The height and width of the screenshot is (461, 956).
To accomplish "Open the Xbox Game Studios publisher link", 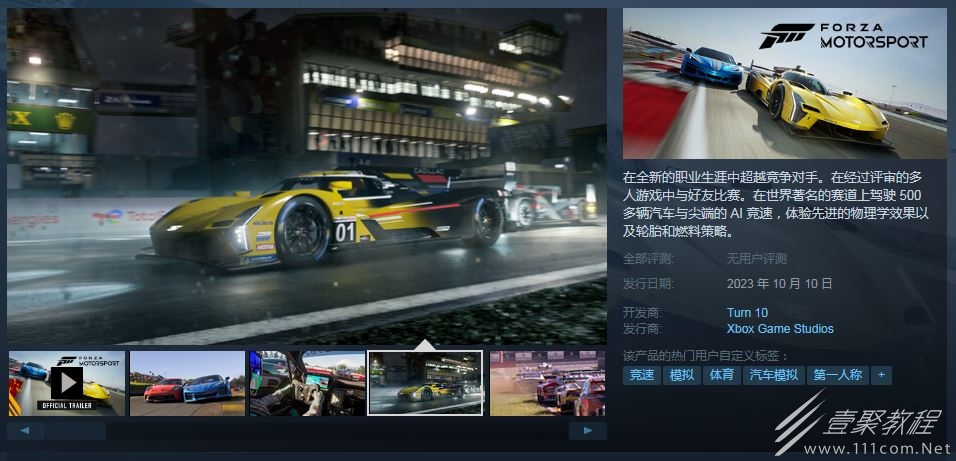I will tap(779, 329).
